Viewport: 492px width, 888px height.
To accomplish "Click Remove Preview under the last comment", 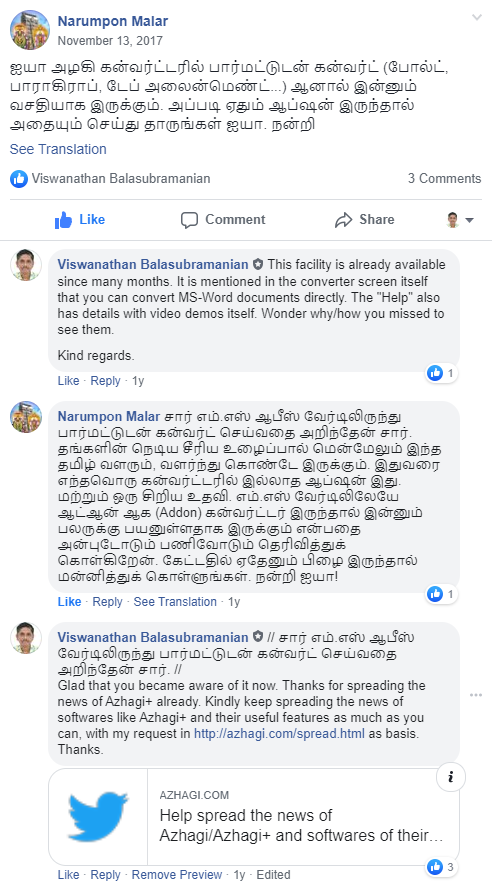I will (x=177, y=874).
